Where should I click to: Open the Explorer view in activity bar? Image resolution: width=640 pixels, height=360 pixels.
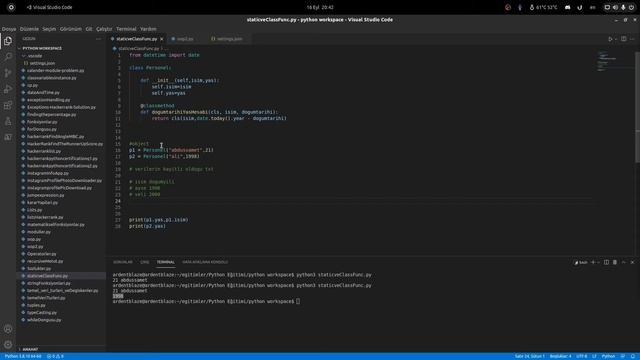(8, 41)
